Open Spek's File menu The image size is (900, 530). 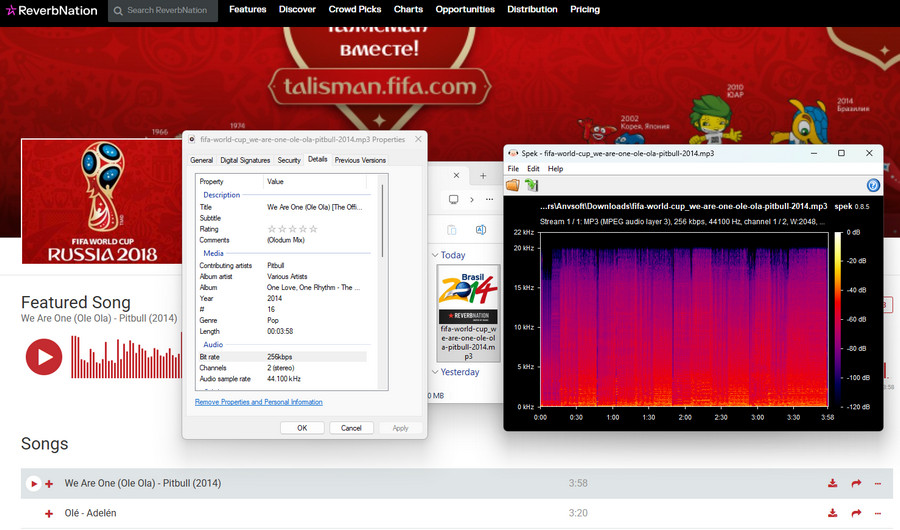pyautogui.click(x=513, y=169)
